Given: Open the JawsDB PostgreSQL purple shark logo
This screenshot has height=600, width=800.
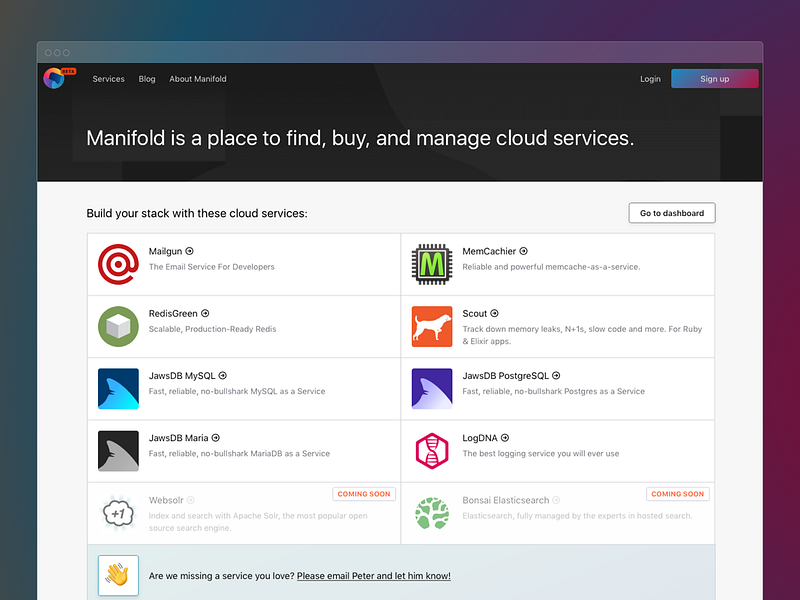Looking at the screenshot, I should coord(432,389).
